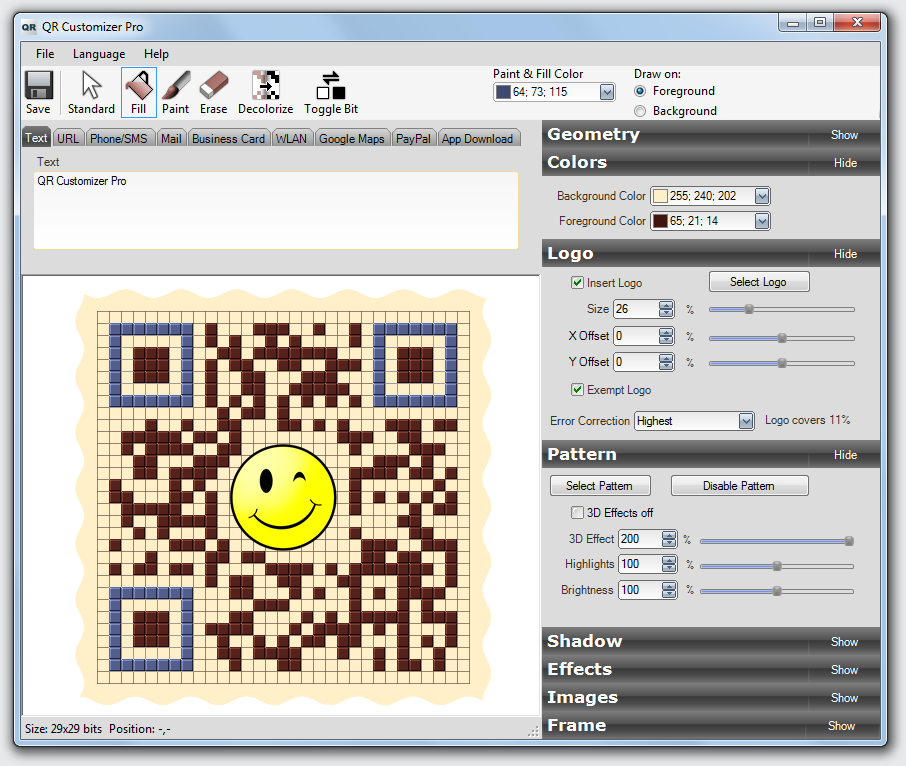Click the Background Color swatch
Screen dimensions: 906x766
(x=660, y=196)
